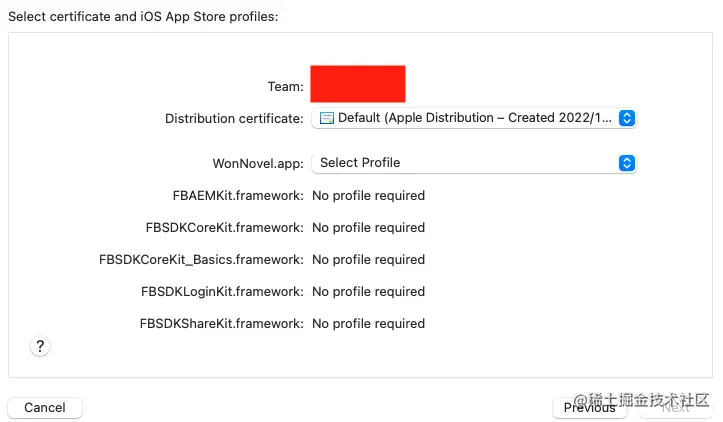Click 'No profile required' beside FBSDKLoginKit.framework
This screenshot has width=723, height=422.
tap(368, 292)
